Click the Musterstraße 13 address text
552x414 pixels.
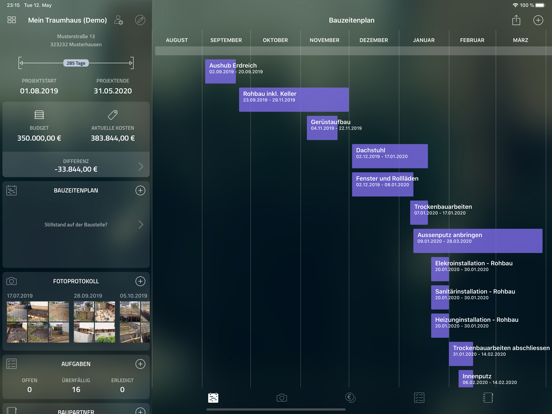point(76,36)
